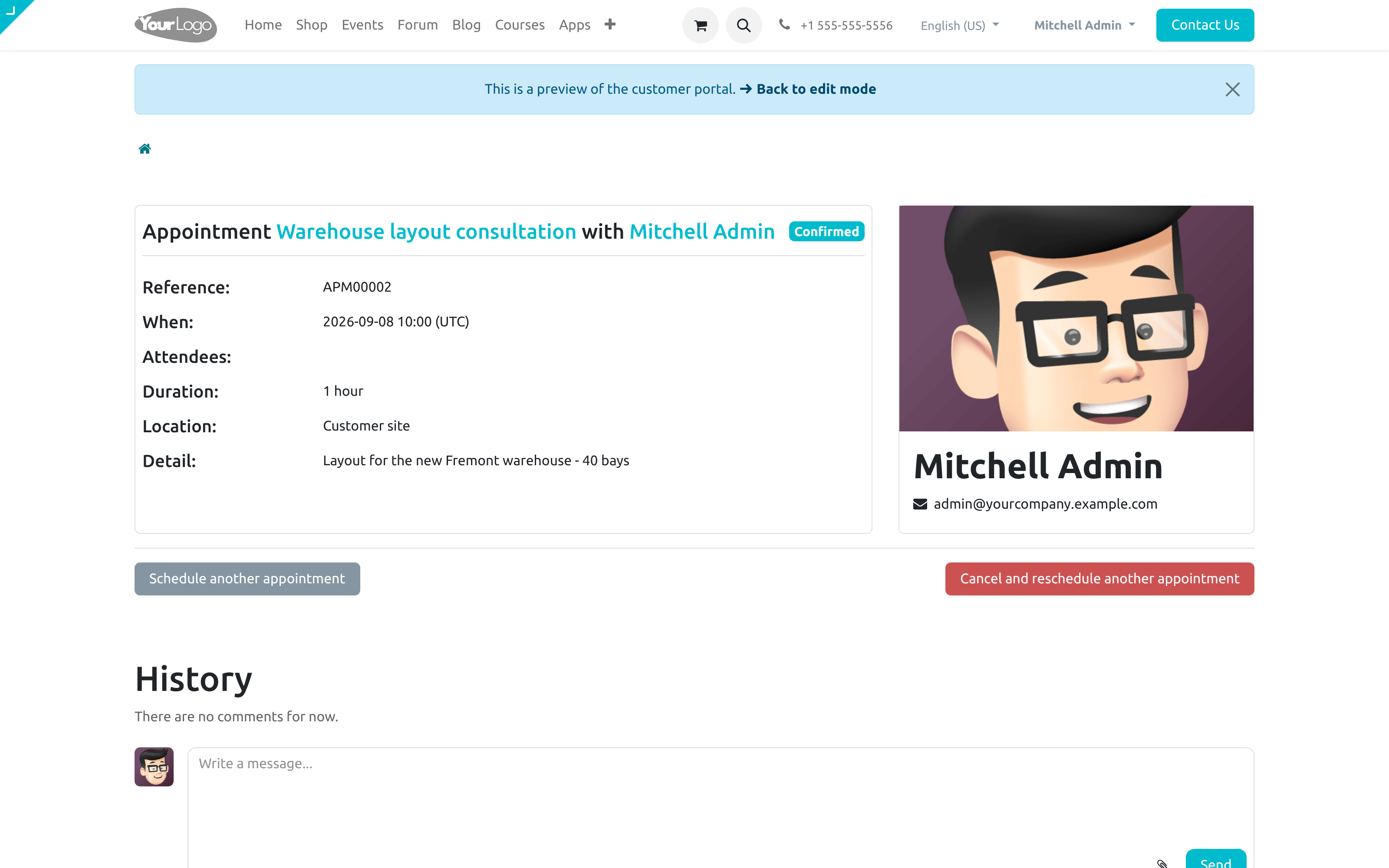Screen dimensions: 1389x868
Task: Click Mitchell Admin link in appointment title
Action: pyautogui.click(x=702, y=231)
